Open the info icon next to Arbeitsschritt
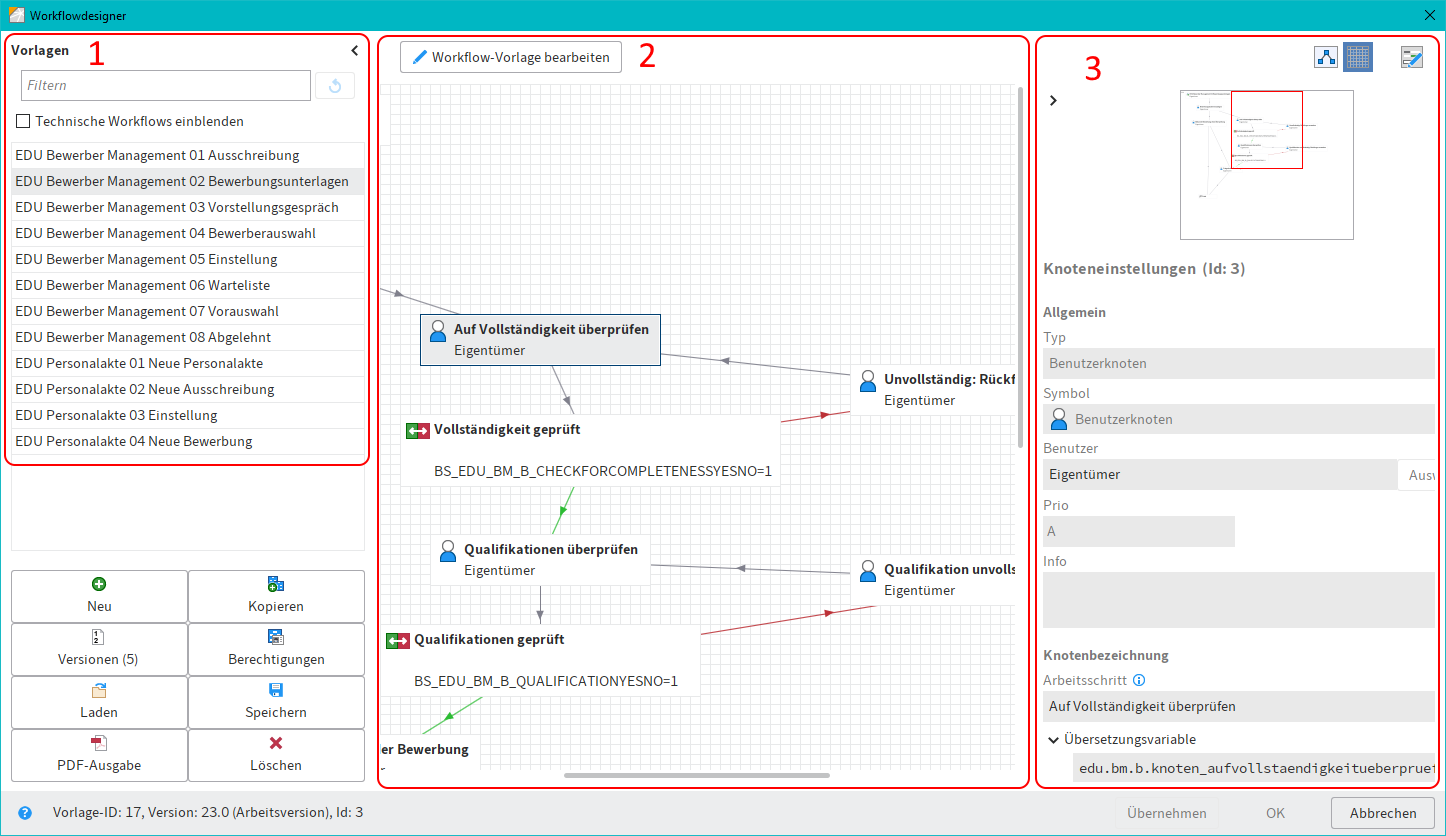The width and height of the screenshot is (1446, 836). (1137, 680)
